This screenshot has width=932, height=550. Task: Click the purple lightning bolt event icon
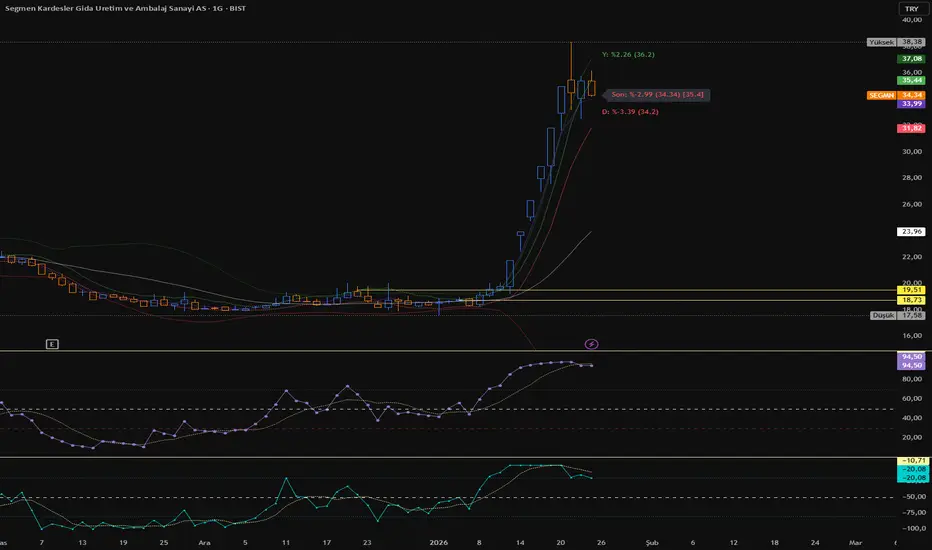[592, 343]
